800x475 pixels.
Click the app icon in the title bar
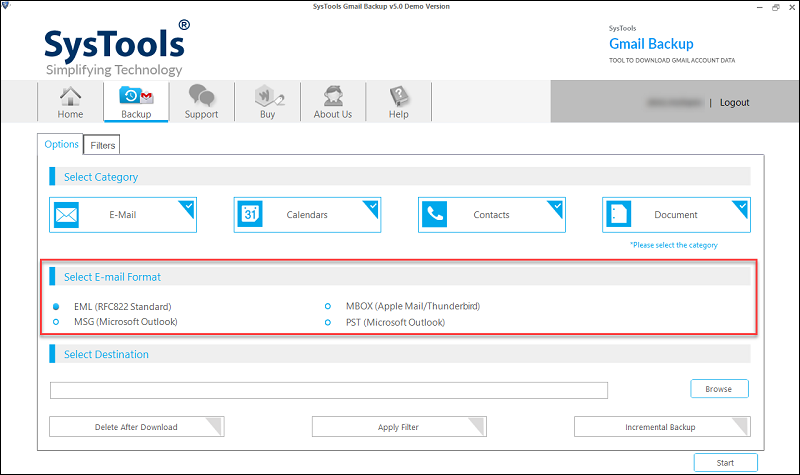tap(6, 6)
